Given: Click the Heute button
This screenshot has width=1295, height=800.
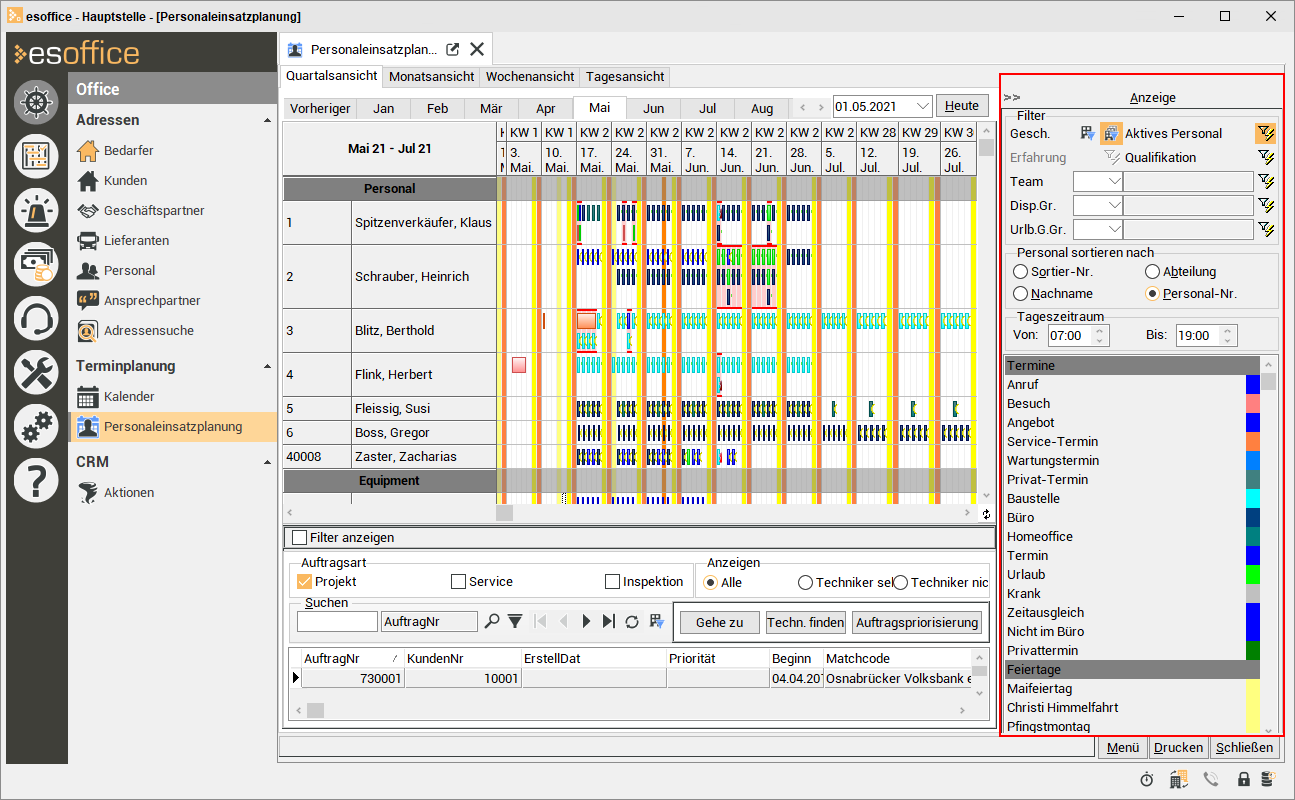Looking at the screenshot, I should tap(962, 106).
